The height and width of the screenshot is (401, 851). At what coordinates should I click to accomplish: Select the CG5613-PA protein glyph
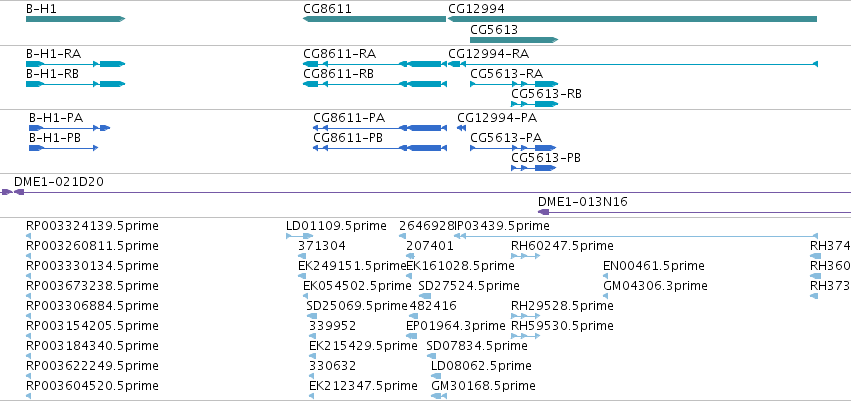click(x=513, y=148)
